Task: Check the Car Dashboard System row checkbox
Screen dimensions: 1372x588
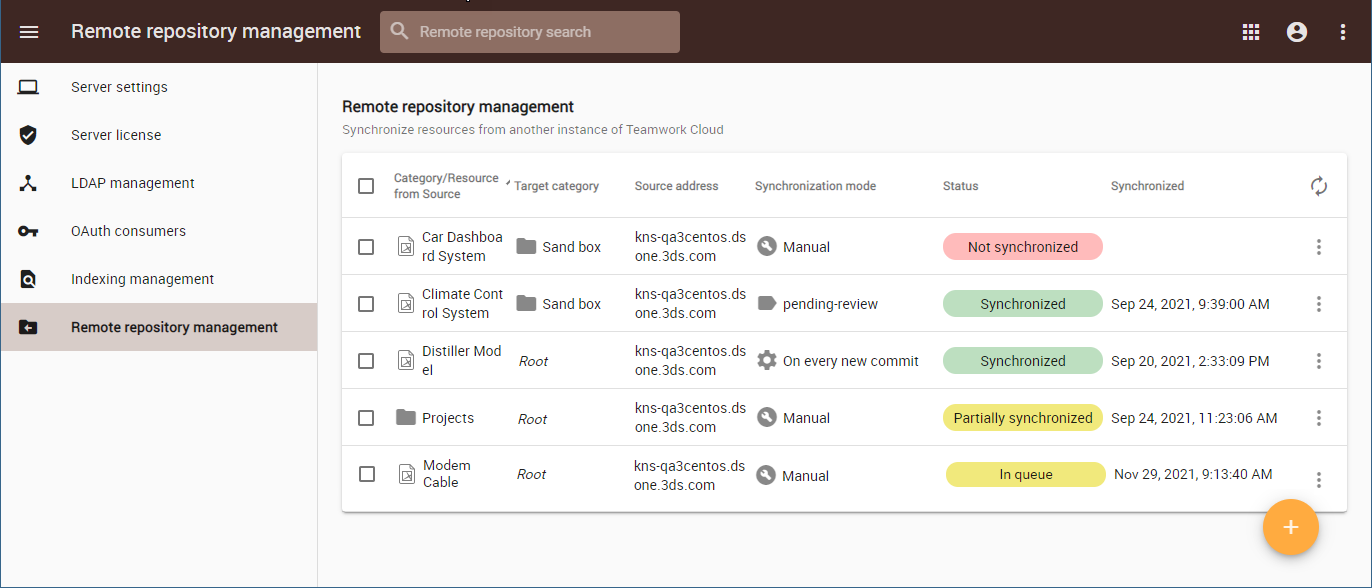Action: coord(366,247)
